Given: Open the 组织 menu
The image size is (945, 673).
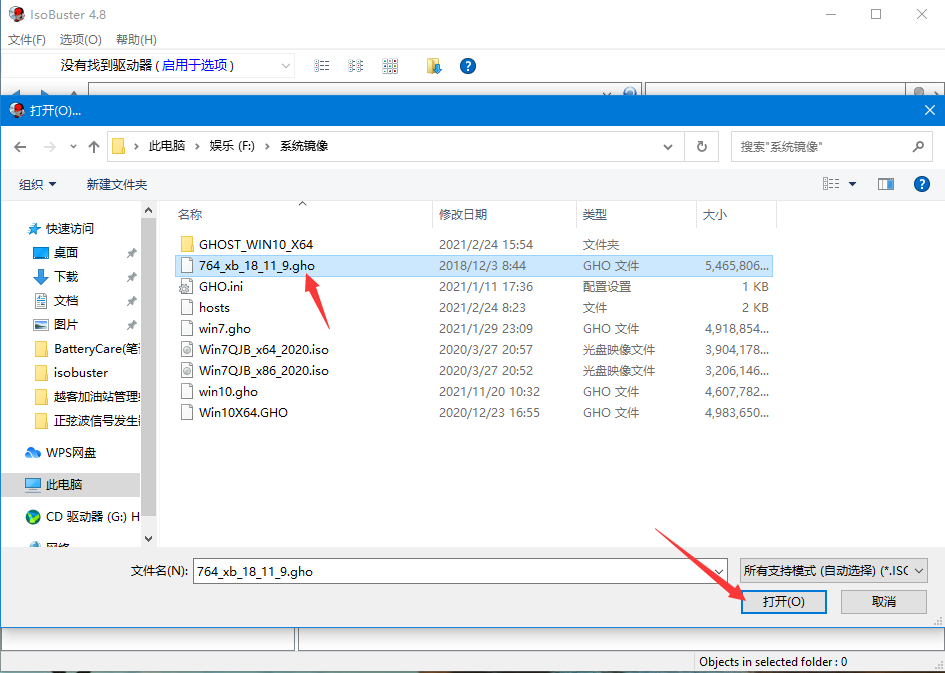Looking at the screenshot, I should 38,184.
